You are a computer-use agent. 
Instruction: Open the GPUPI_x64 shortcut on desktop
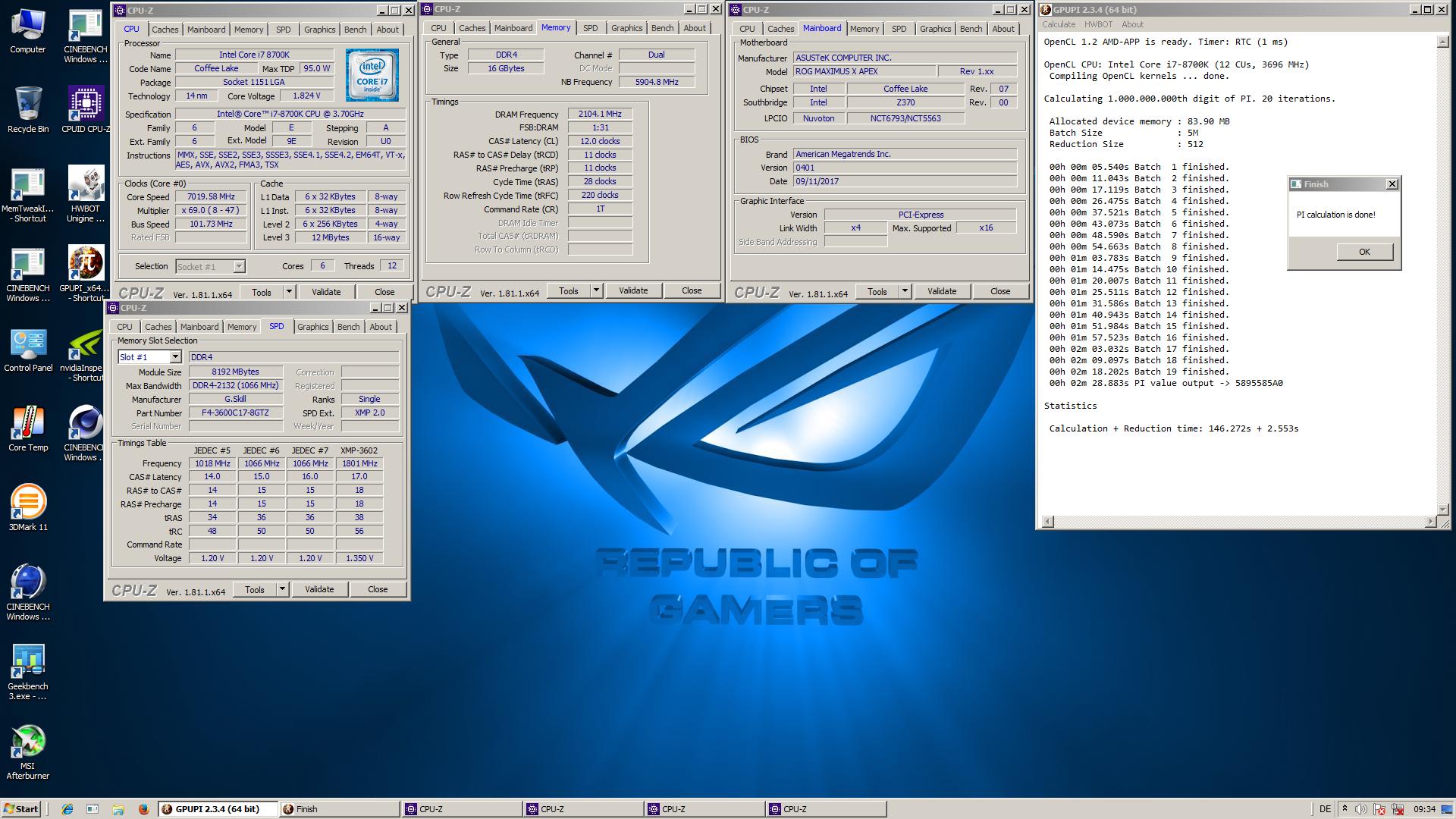(86, 275)
